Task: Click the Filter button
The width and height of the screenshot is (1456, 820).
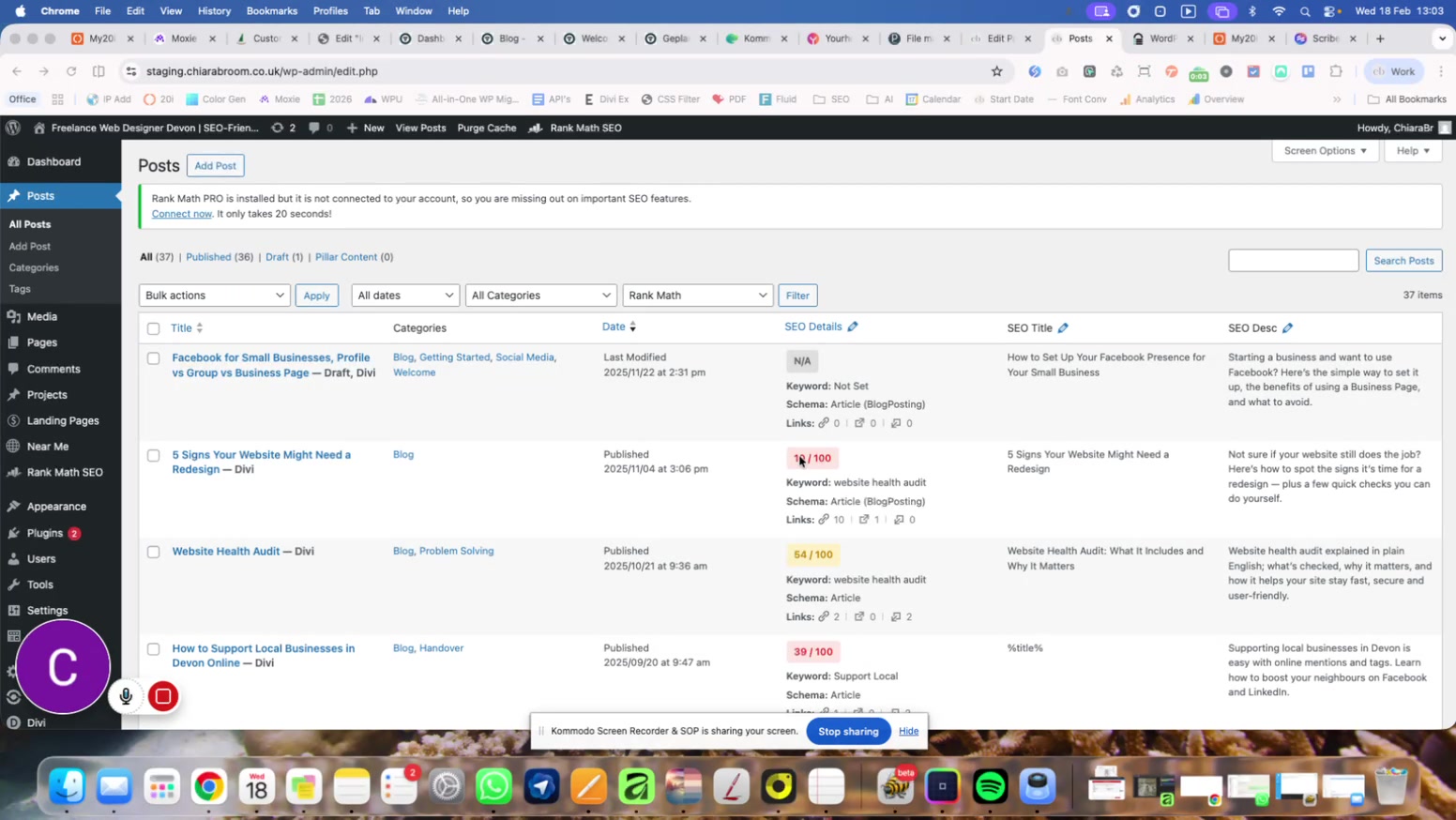Action: pyautogui.click(x=797, y=296)
